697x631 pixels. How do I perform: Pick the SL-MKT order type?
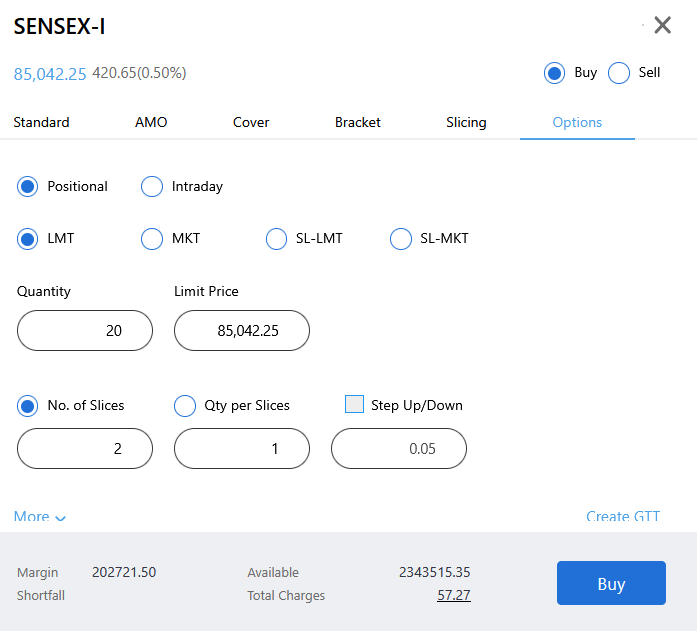400,239
